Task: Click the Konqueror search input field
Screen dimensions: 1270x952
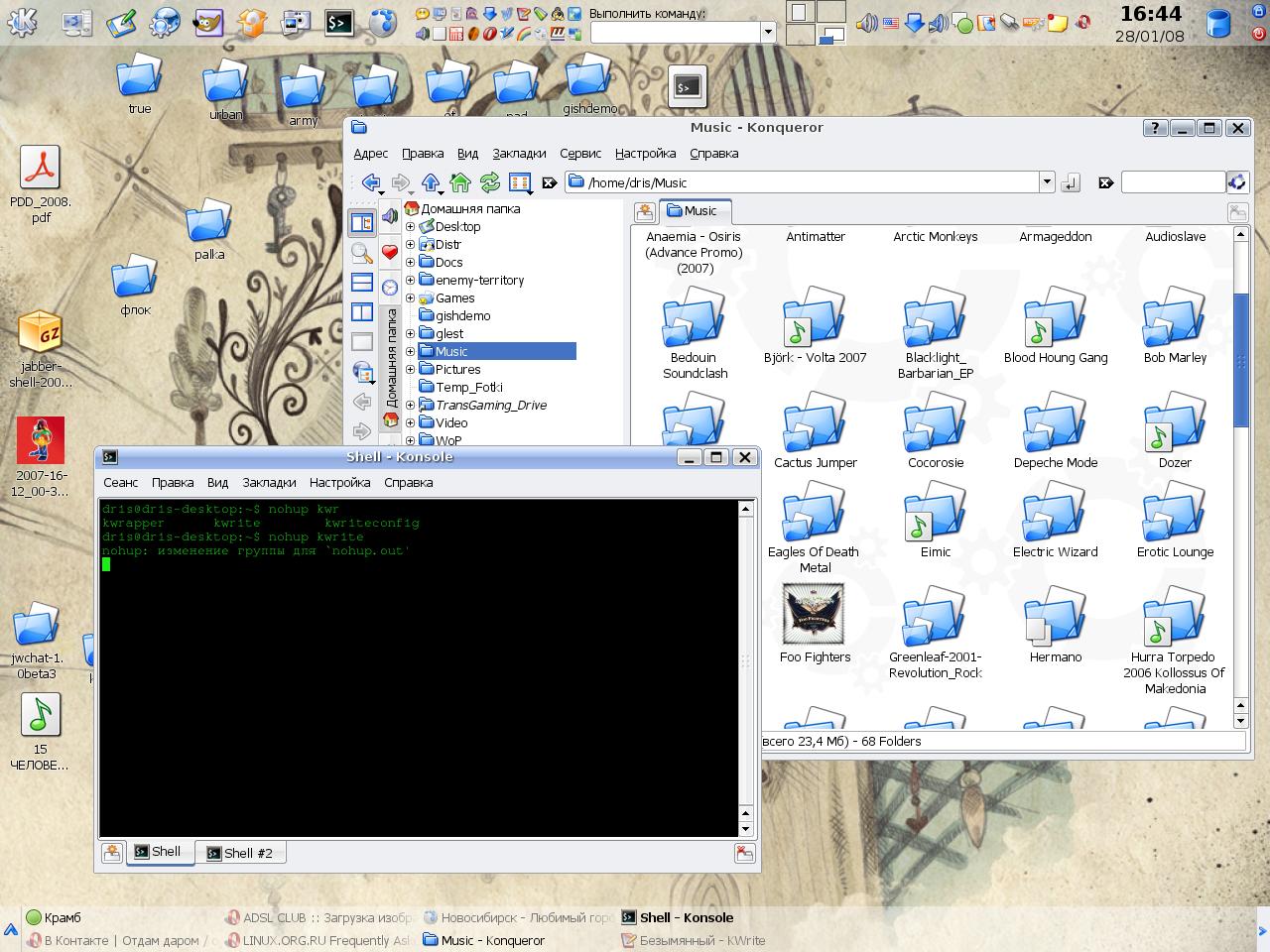Action: point(1173,182)
